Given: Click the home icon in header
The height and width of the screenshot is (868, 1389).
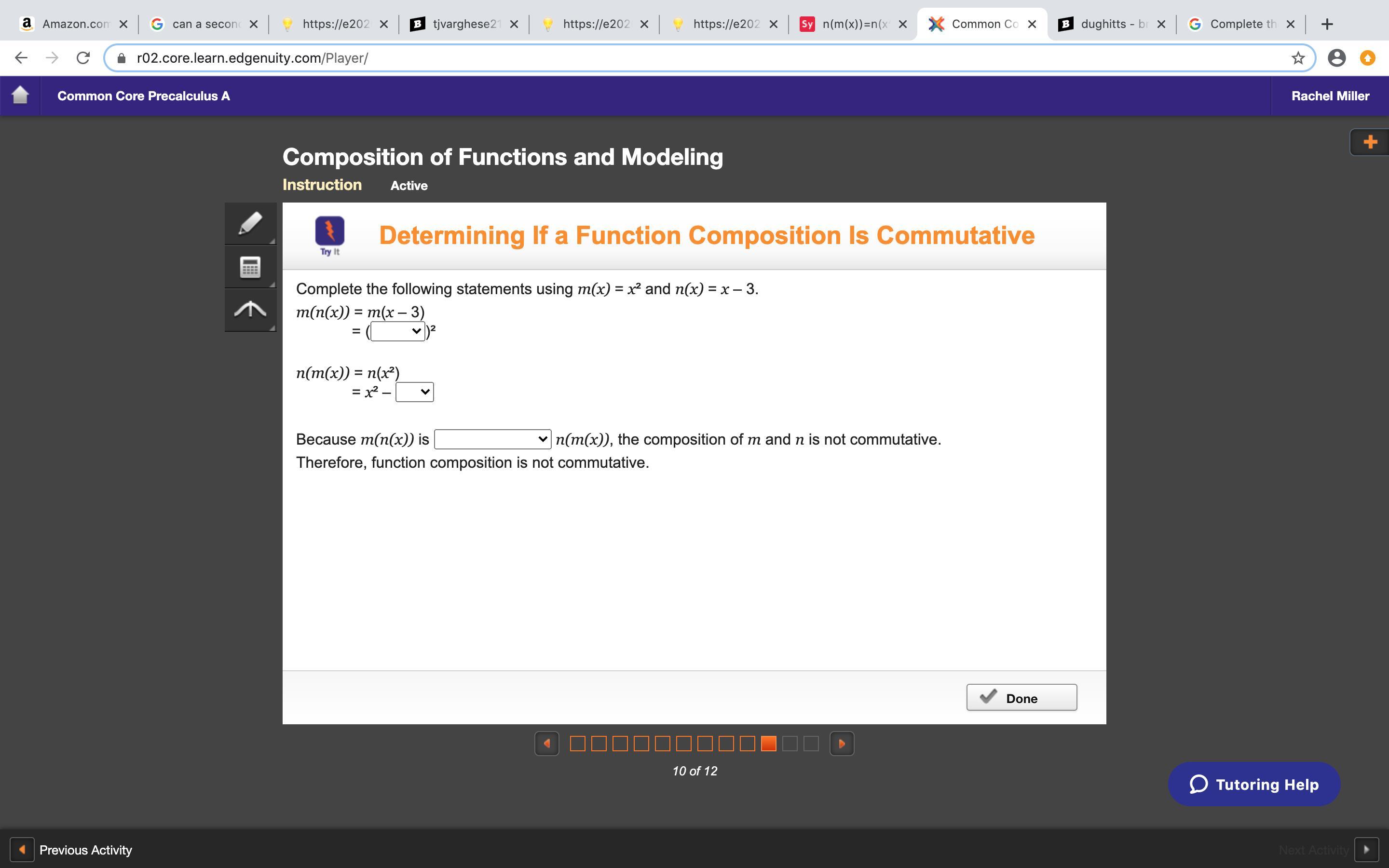Looking at the screenshot, I should [20, 95].
